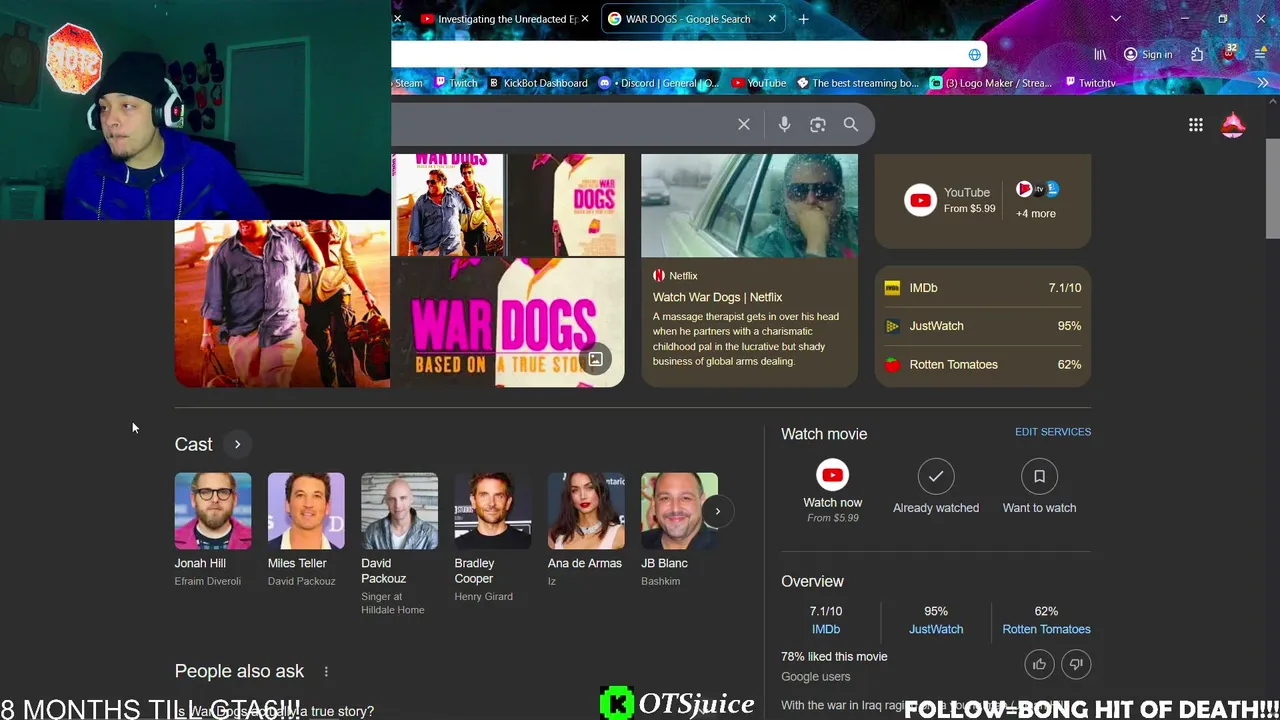Open the Netflix car scene thumbnail
1280x720 pixels.
click(749, 206)
